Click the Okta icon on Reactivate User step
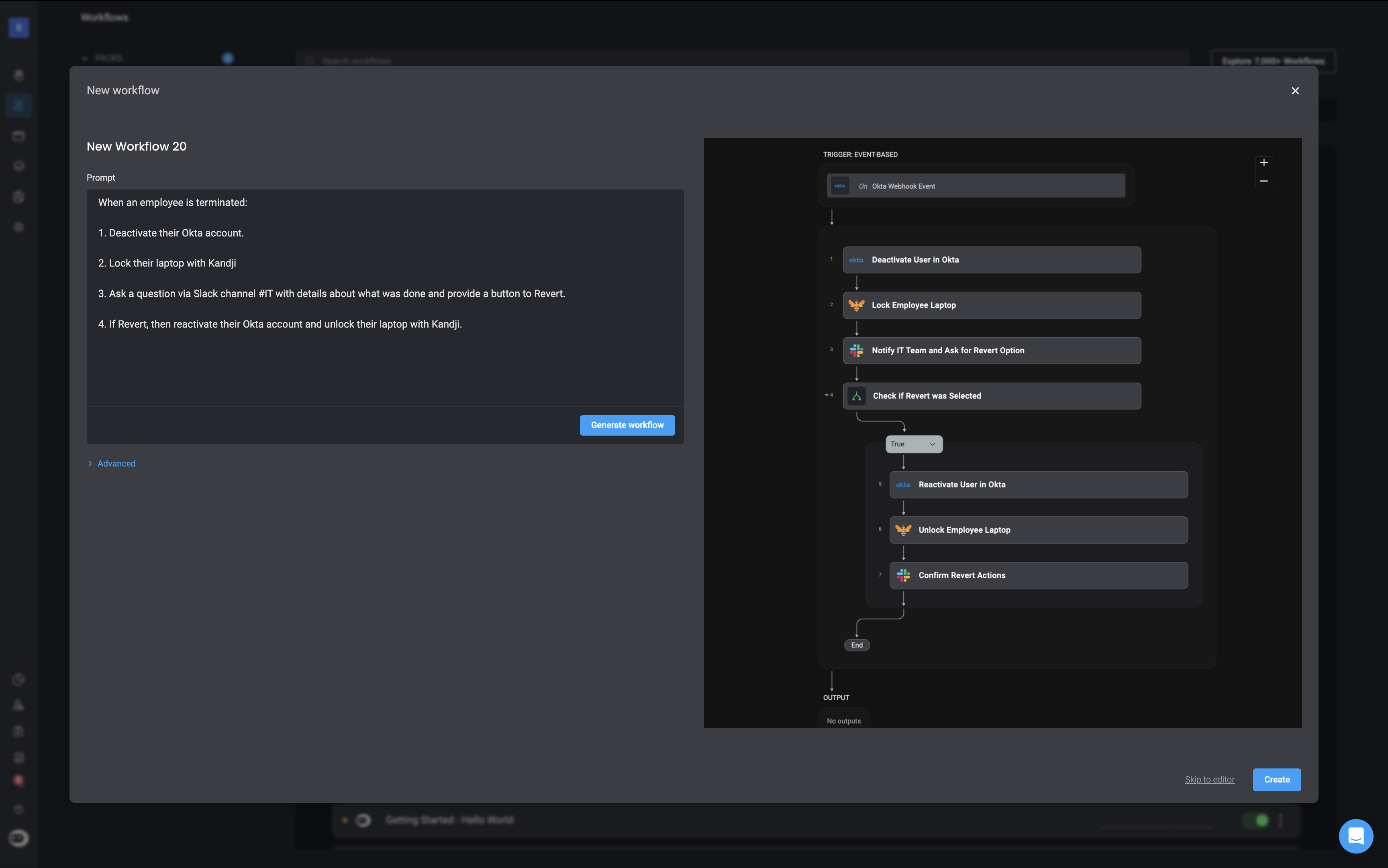The height and width of the screenshot is (868, 1388). tap(903, 485)
